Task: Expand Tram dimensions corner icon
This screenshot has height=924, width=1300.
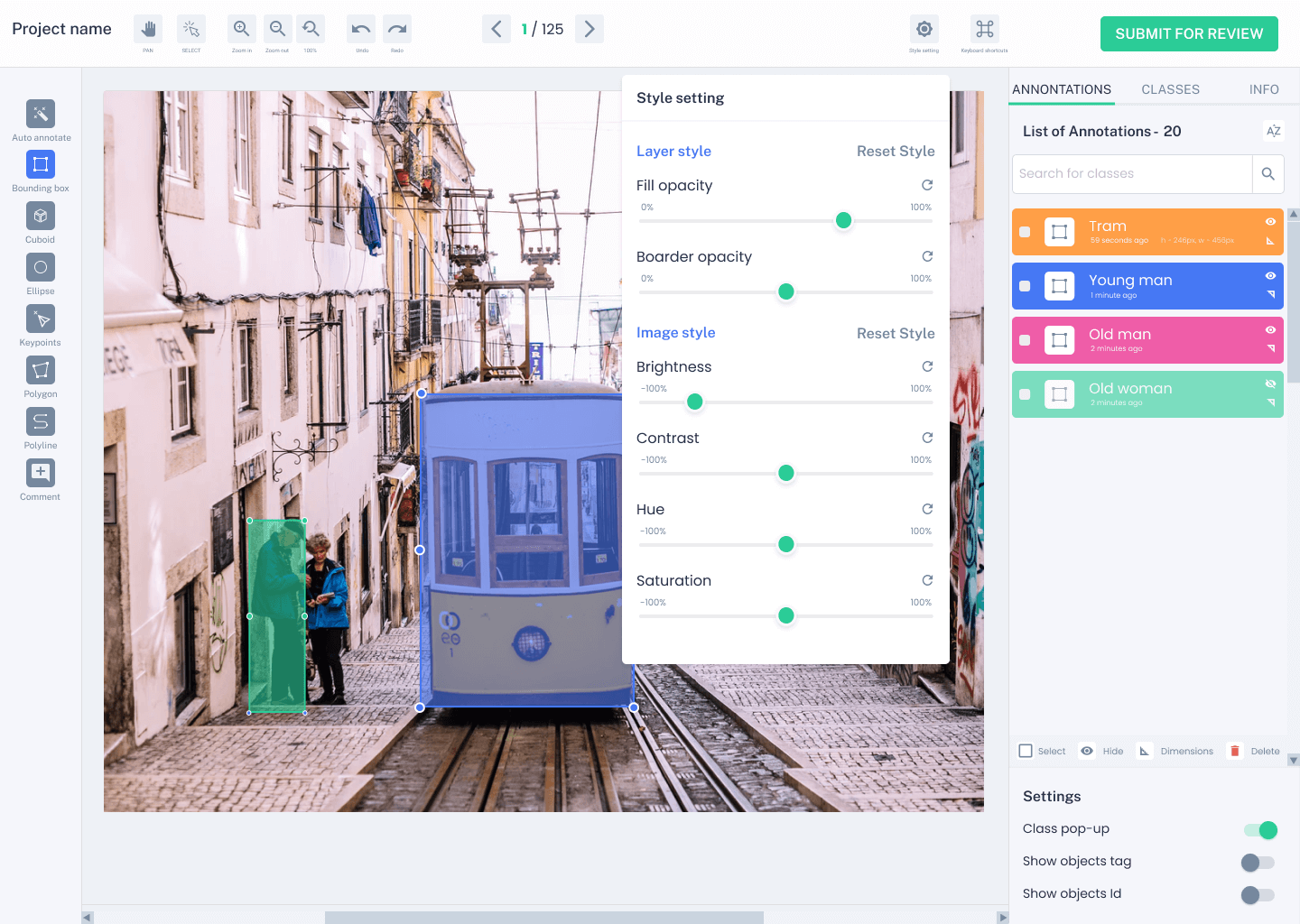Action: point(1270,241)
